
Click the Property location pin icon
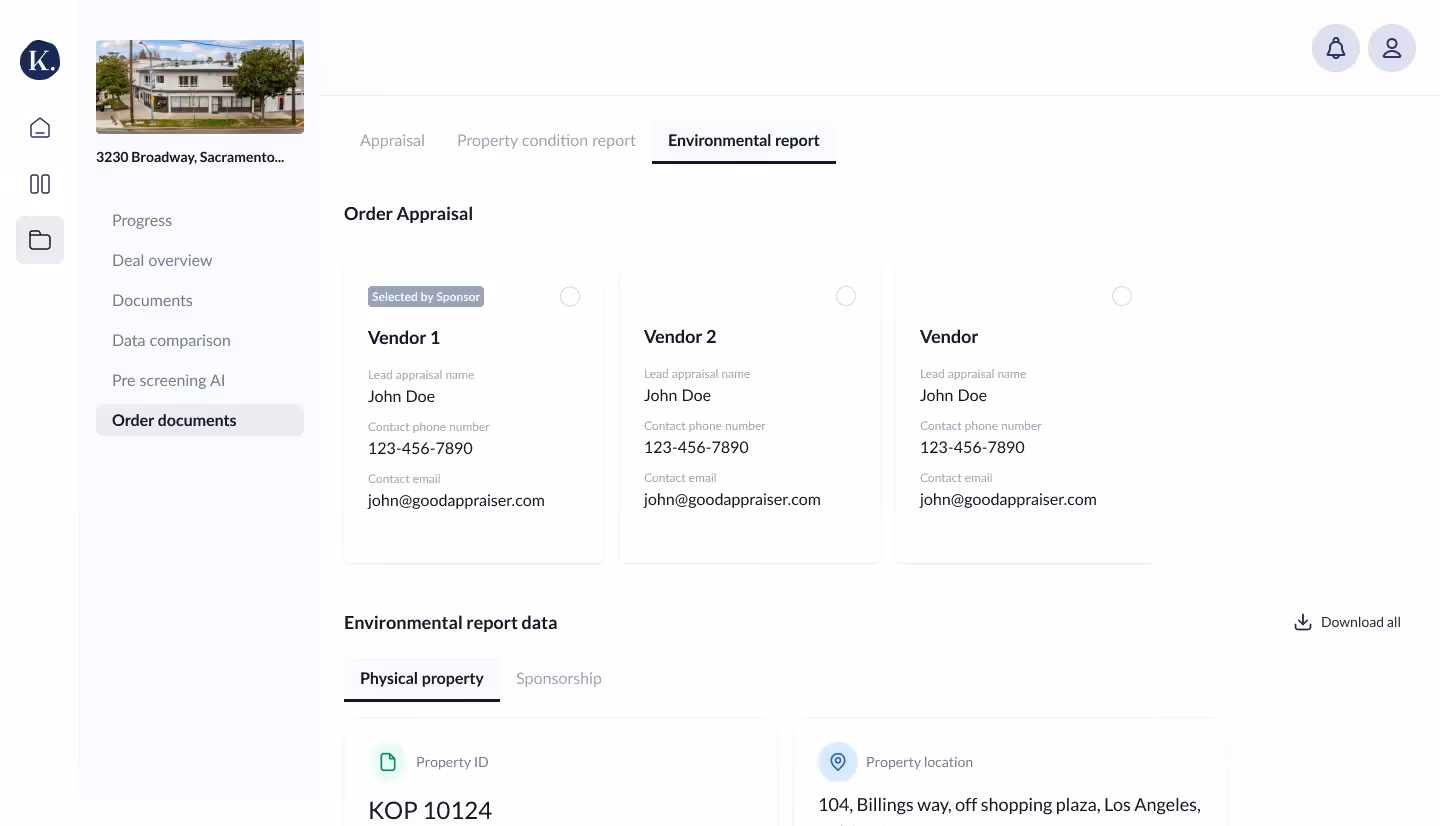(838, 761)
